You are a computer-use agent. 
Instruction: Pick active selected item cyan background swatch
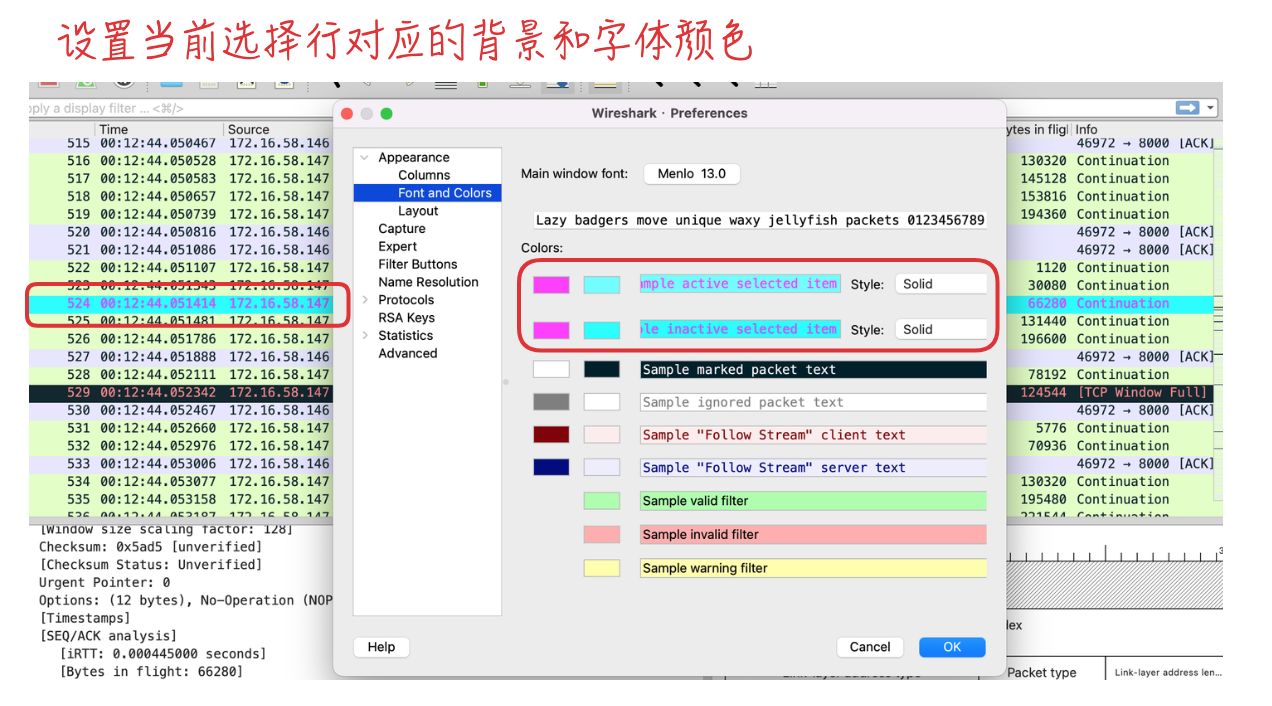(602, 285)
